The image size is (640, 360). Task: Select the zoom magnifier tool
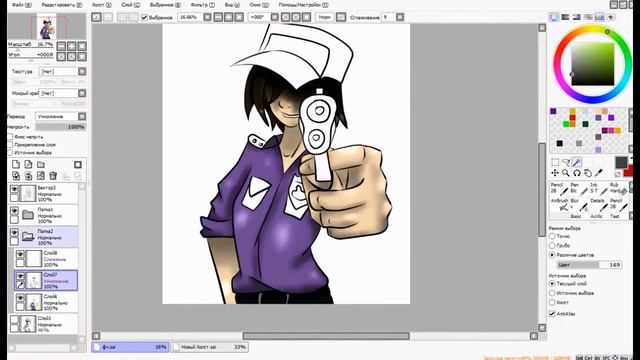[566, 173]
